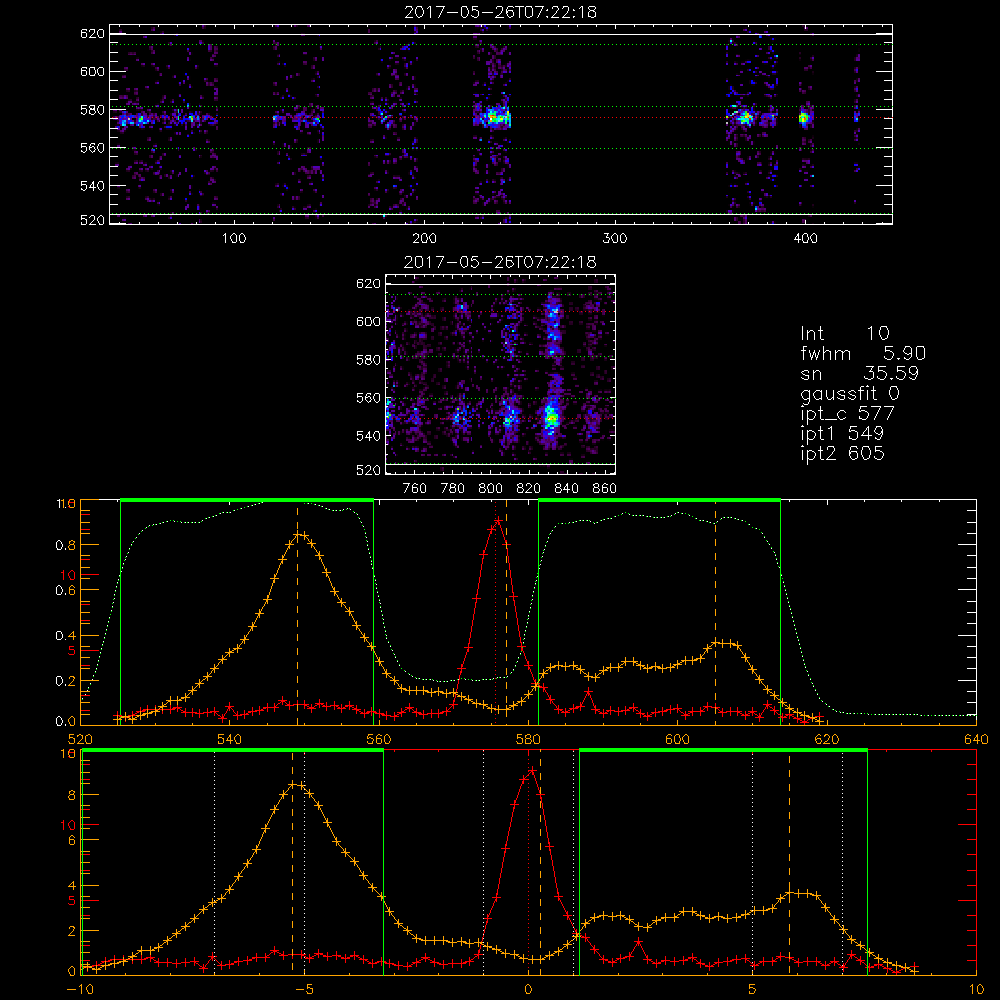
Task: Click the middle plot title 2017-05-26T07:22:18
Action: [x=501, y=262]
